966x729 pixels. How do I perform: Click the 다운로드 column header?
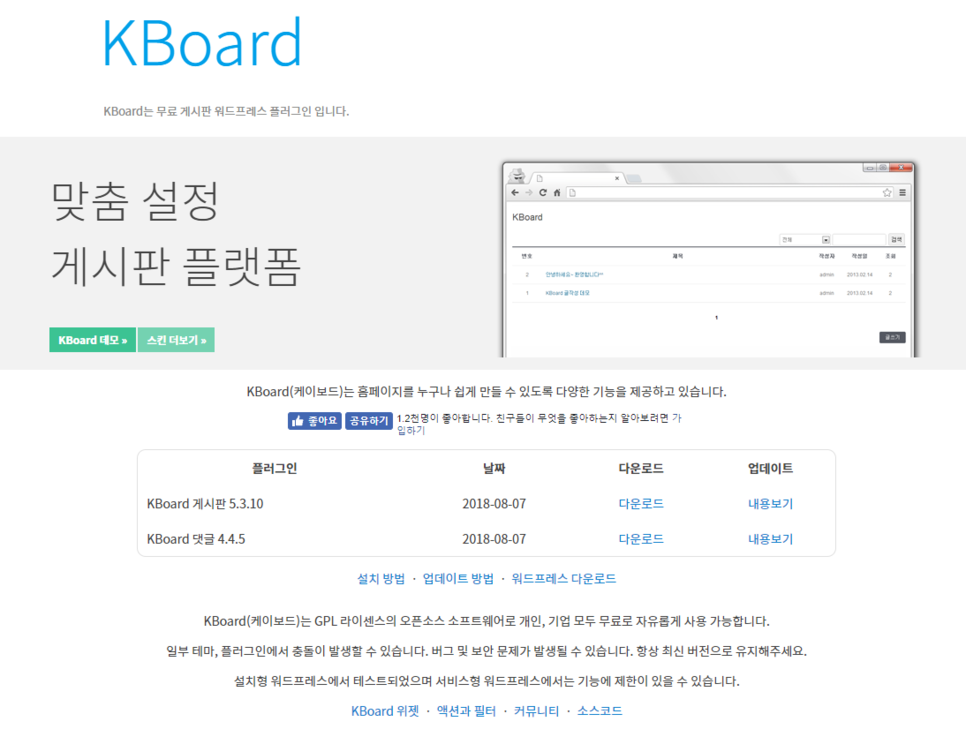click(x=641, y=468)
